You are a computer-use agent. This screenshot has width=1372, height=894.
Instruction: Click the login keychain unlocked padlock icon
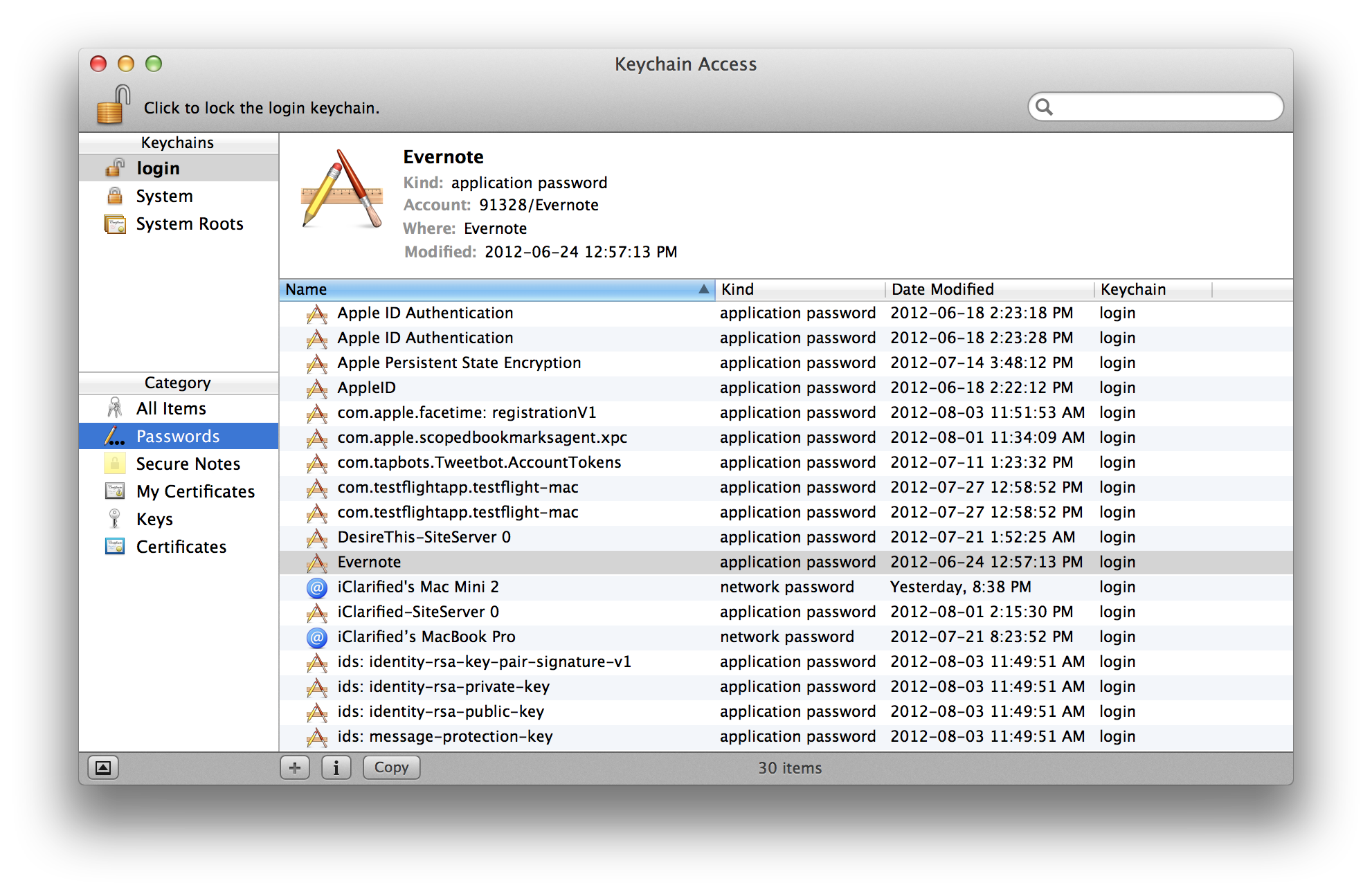[x=115, y=168]
